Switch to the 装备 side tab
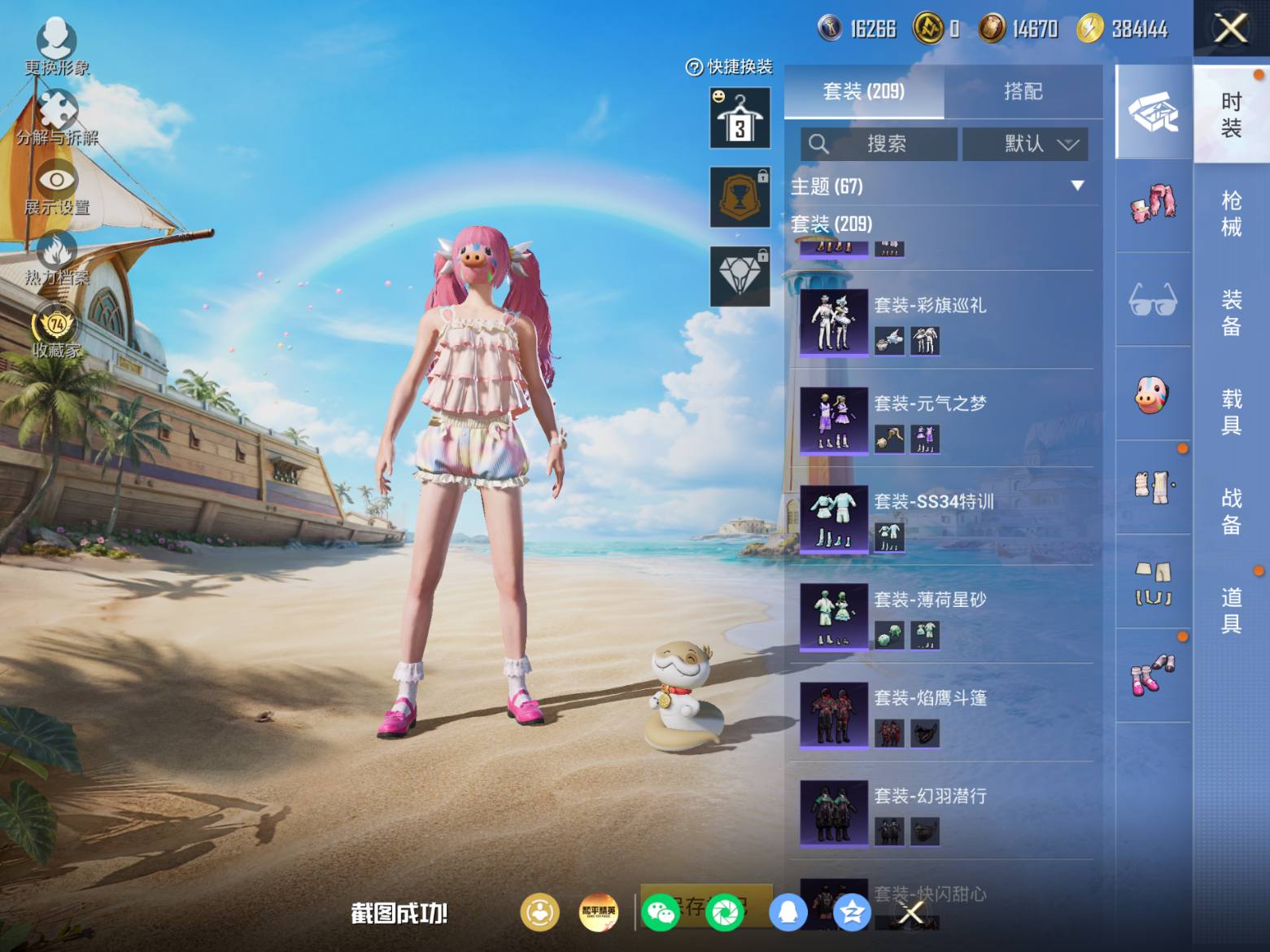Screen dimensions: 1270x952 [1231, 312]
